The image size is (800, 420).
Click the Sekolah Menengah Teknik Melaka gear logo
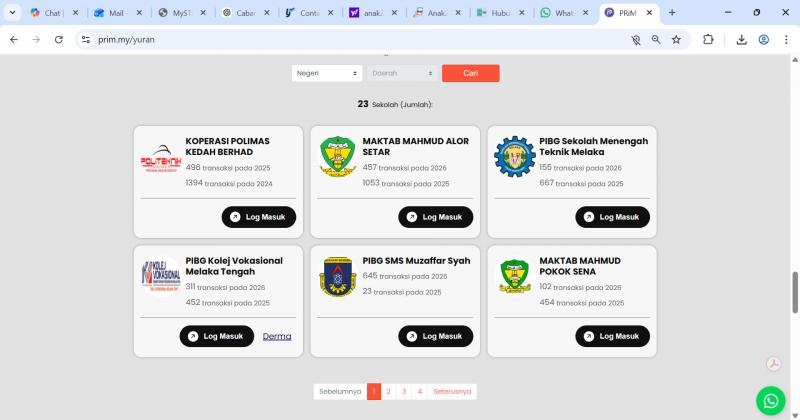coord(515,157)
